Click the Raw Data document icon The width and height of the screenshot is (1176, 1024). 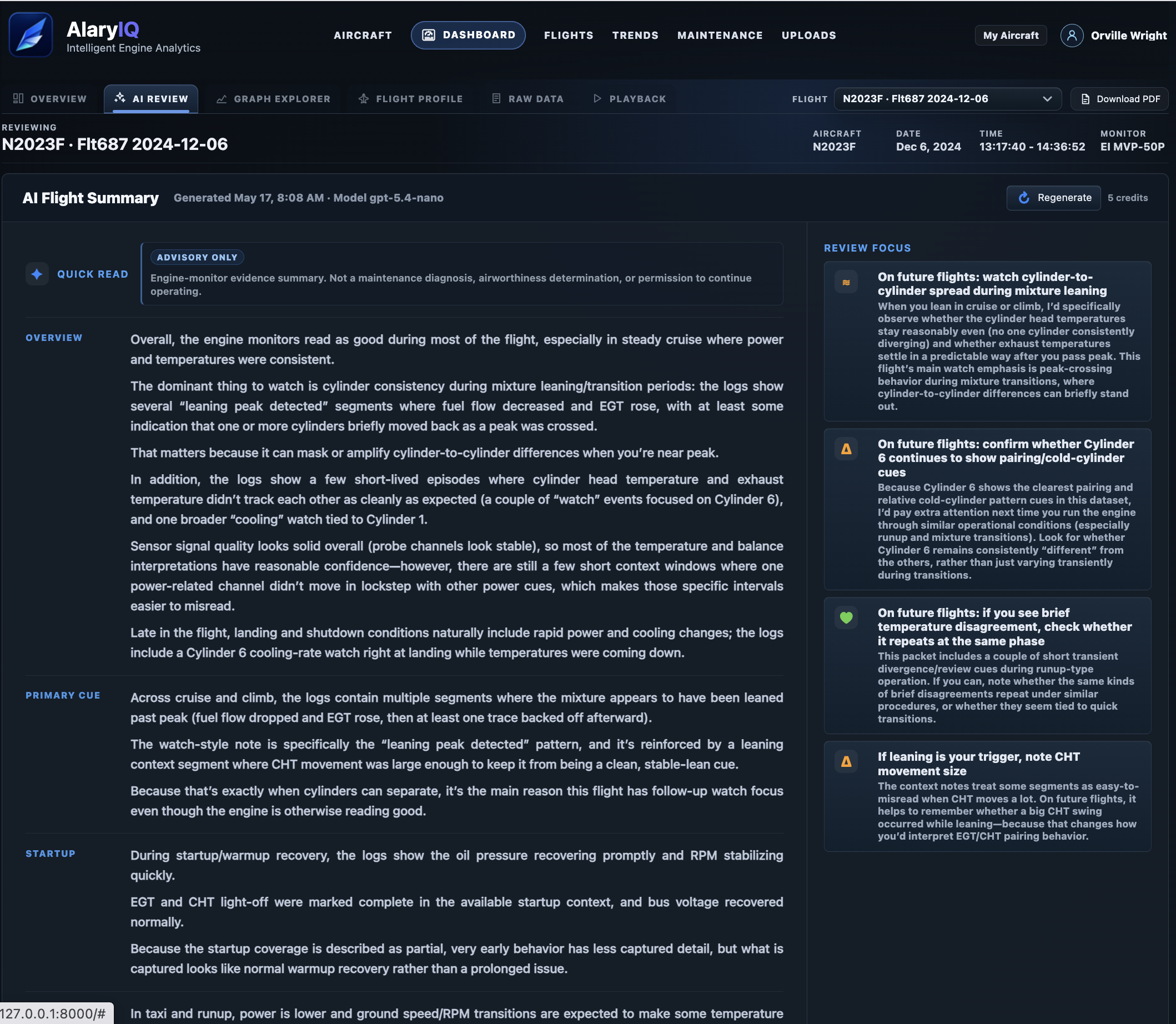point(496,98)
